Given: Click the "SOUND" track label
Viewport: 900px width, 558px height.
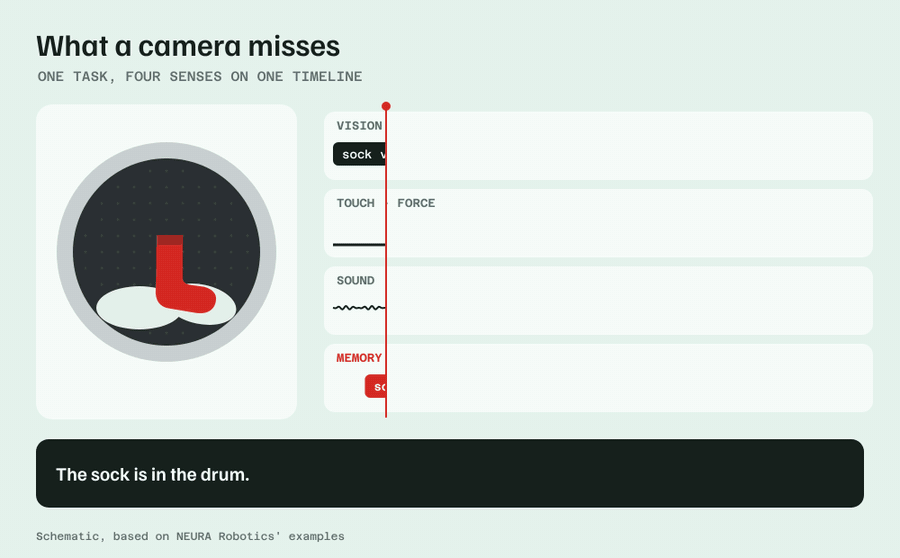Looking at the screenshot, I should tap(355, 281).
